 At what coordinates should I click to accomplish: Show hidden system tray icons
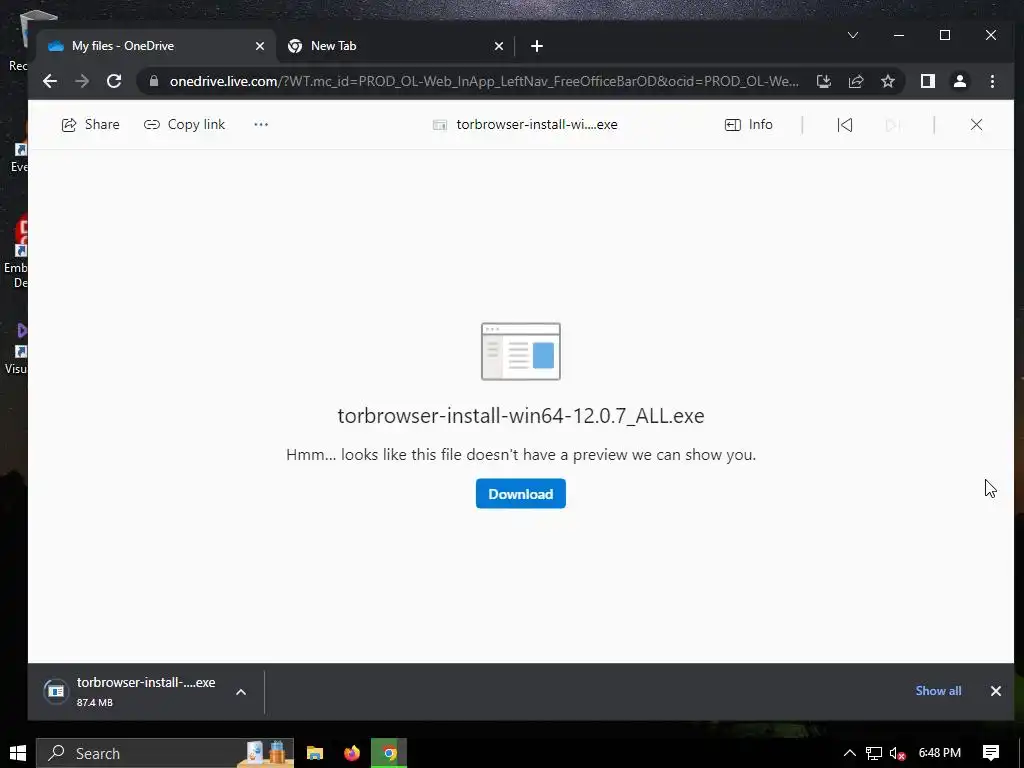click(x=850, y=754)
